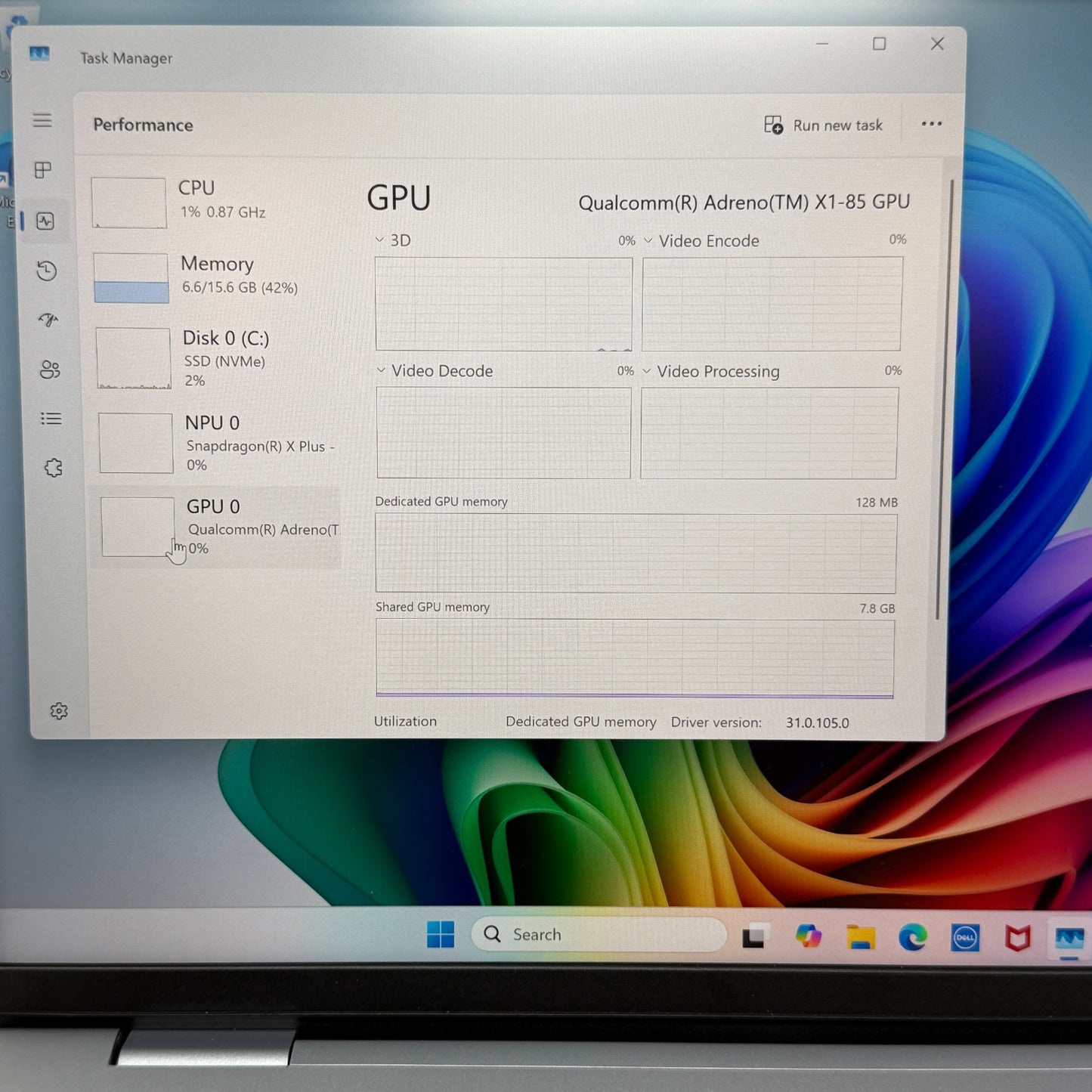Click the Qualcomm(R) Adreno(TM) X1-85 GPU name
Viewport: 1092px width, 1092px height.
pyautogui.click(x=744, y=202)
